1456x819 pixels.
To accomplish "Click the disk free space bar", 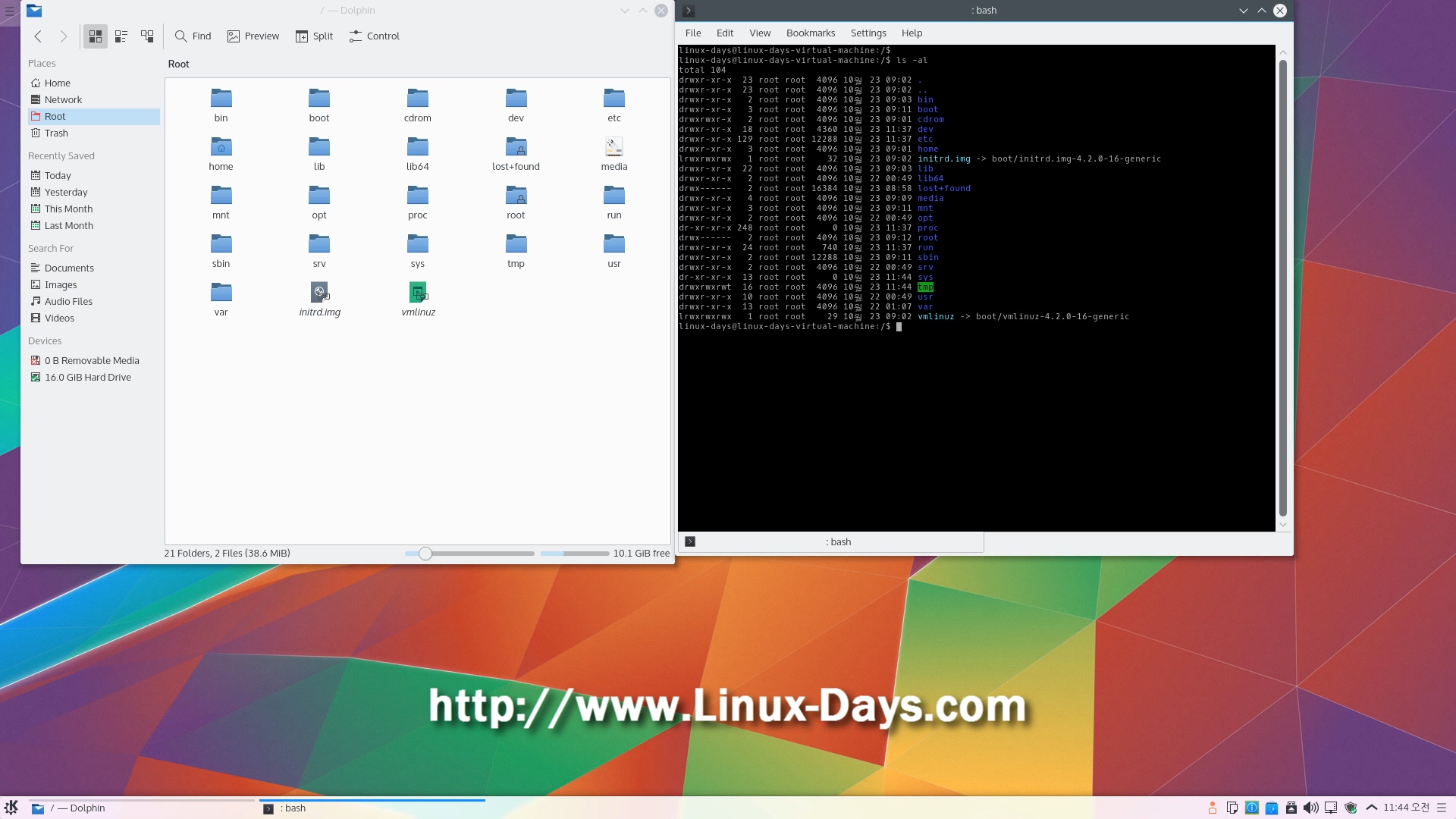I will [x=575, y=554].
